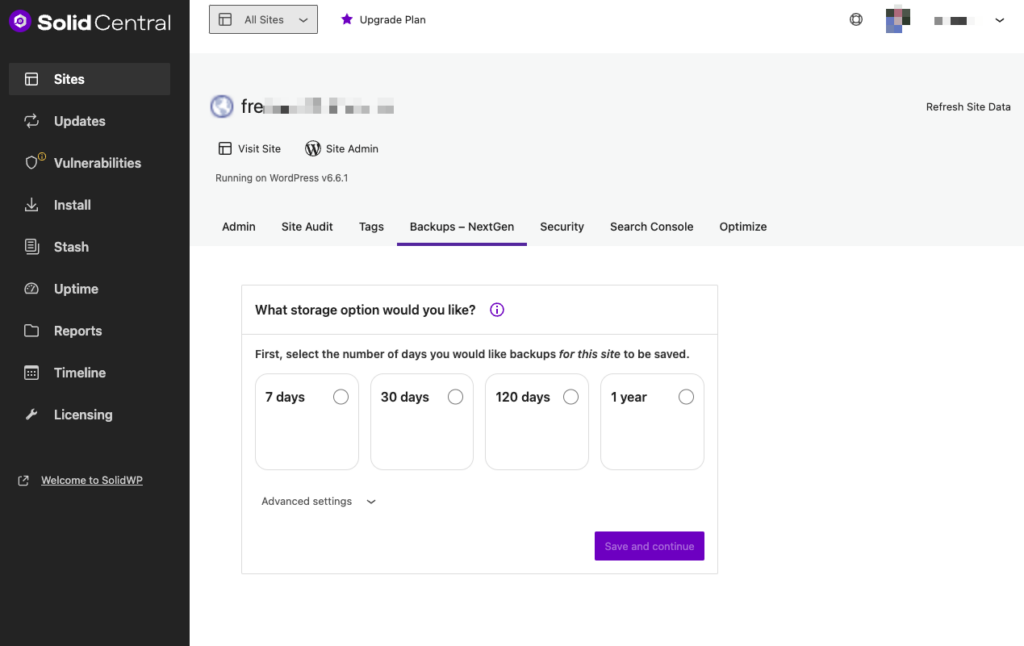Open the Search Console tab
Image resolution: width=1024 pixels, height=646 pixels.
(651, 227)
